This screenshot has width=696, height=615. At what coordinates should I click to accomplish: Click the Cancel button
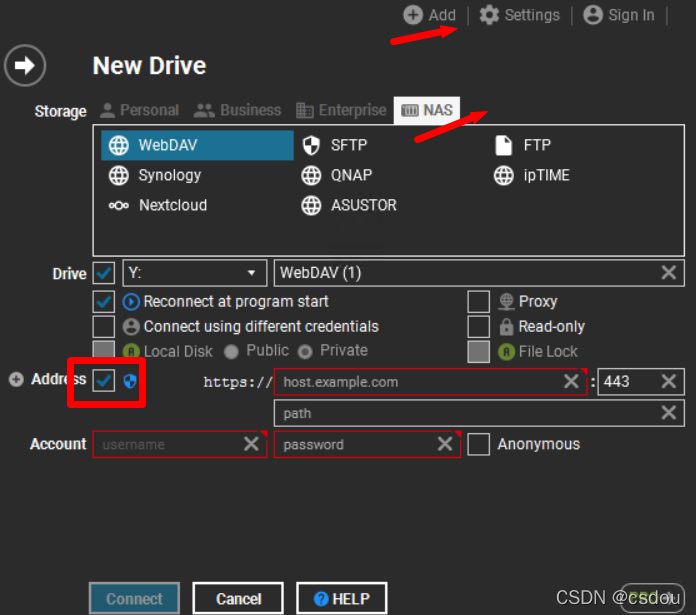click(x=238, y=599)
